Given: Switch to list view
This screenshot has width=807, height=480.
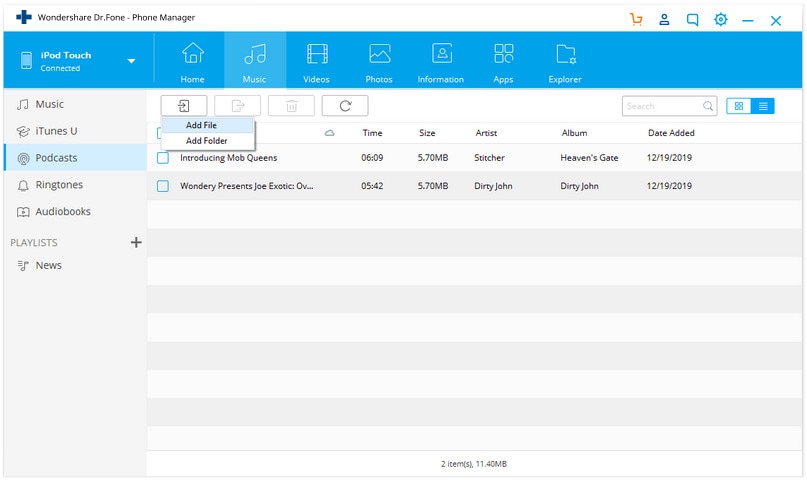Looking at the screenshot, I should [763, 106].
